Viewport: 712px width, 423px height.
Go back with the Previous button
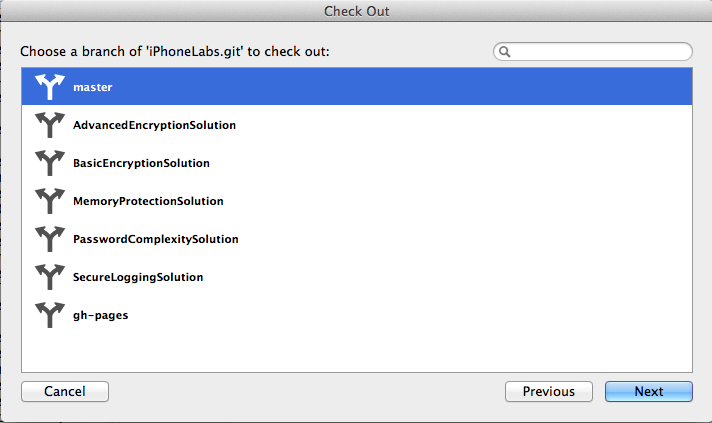pos(549,391)
